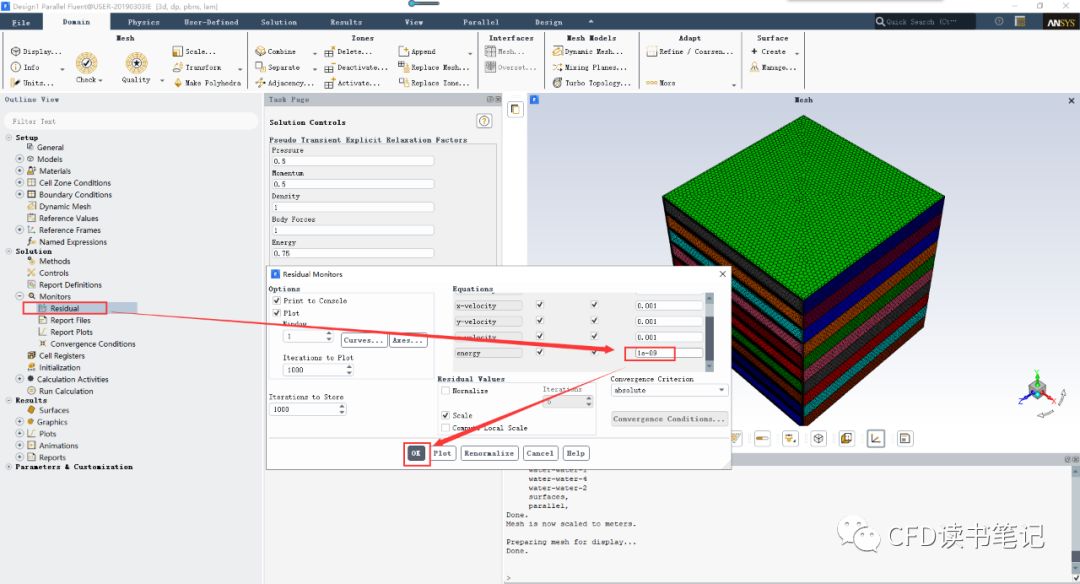Viewport: 1080px width, 584px height.
Task: Open Create surface dropdown arrow
Action: [797, 53]
